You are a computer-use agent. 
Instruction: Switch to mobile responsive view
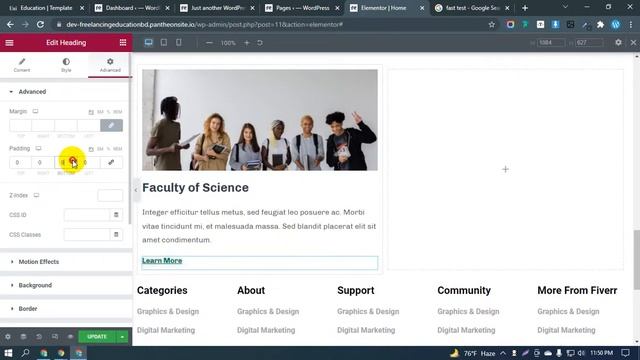pyautogui.click(x=179, y=42)
